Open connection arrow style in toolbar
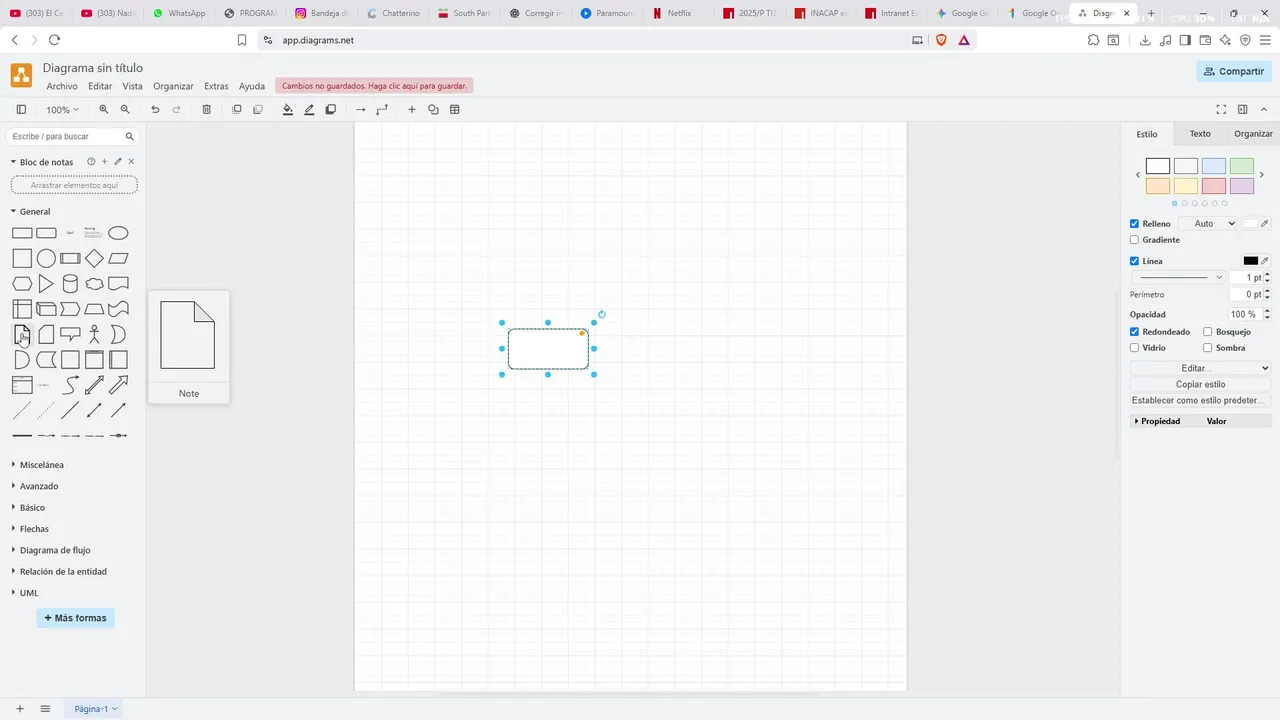The width and height of the screenshot is (1280, 720). point(361,110)
